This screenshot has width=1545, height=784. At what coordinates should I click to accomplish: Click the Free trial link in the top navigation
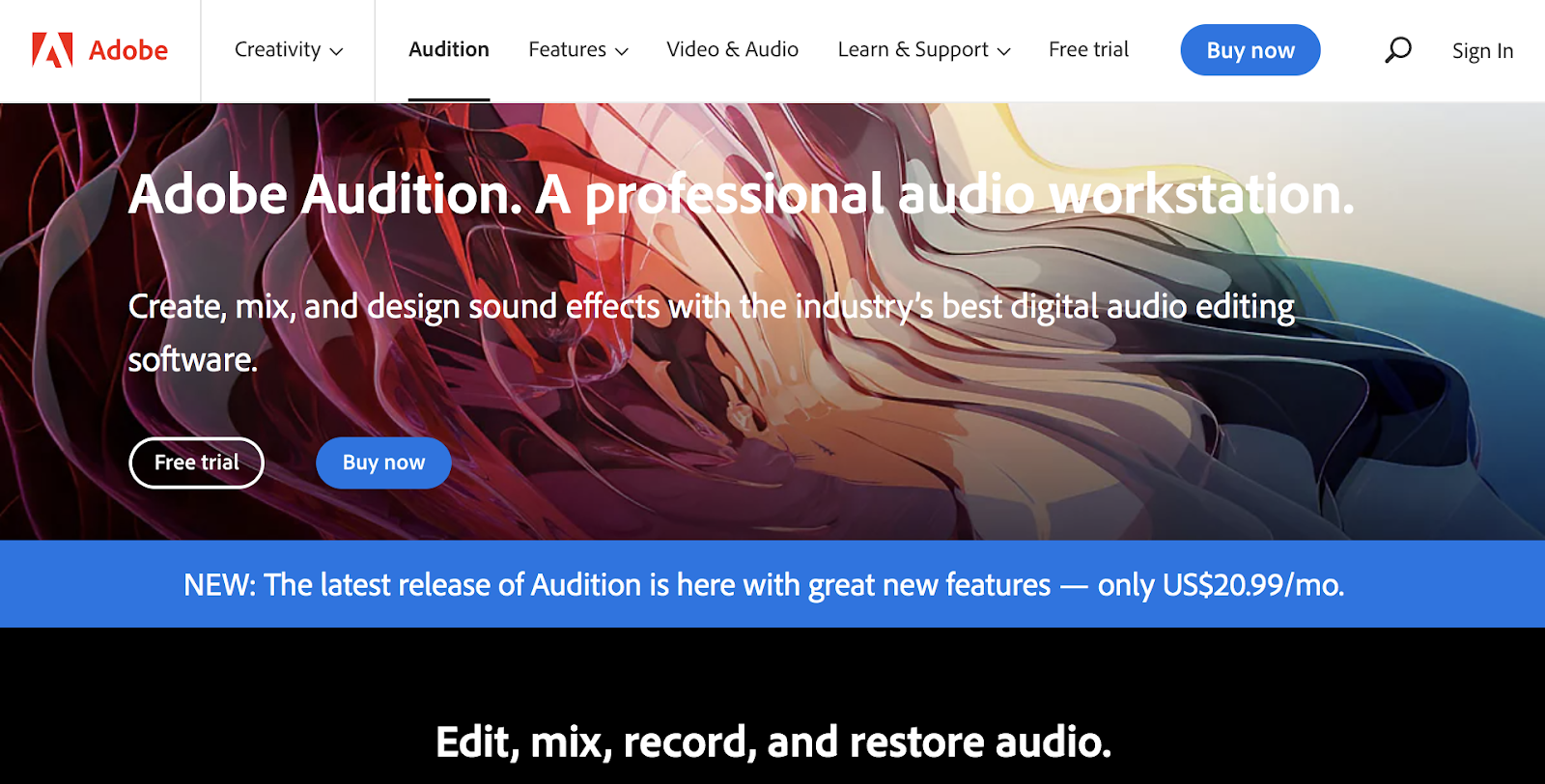1088,50
